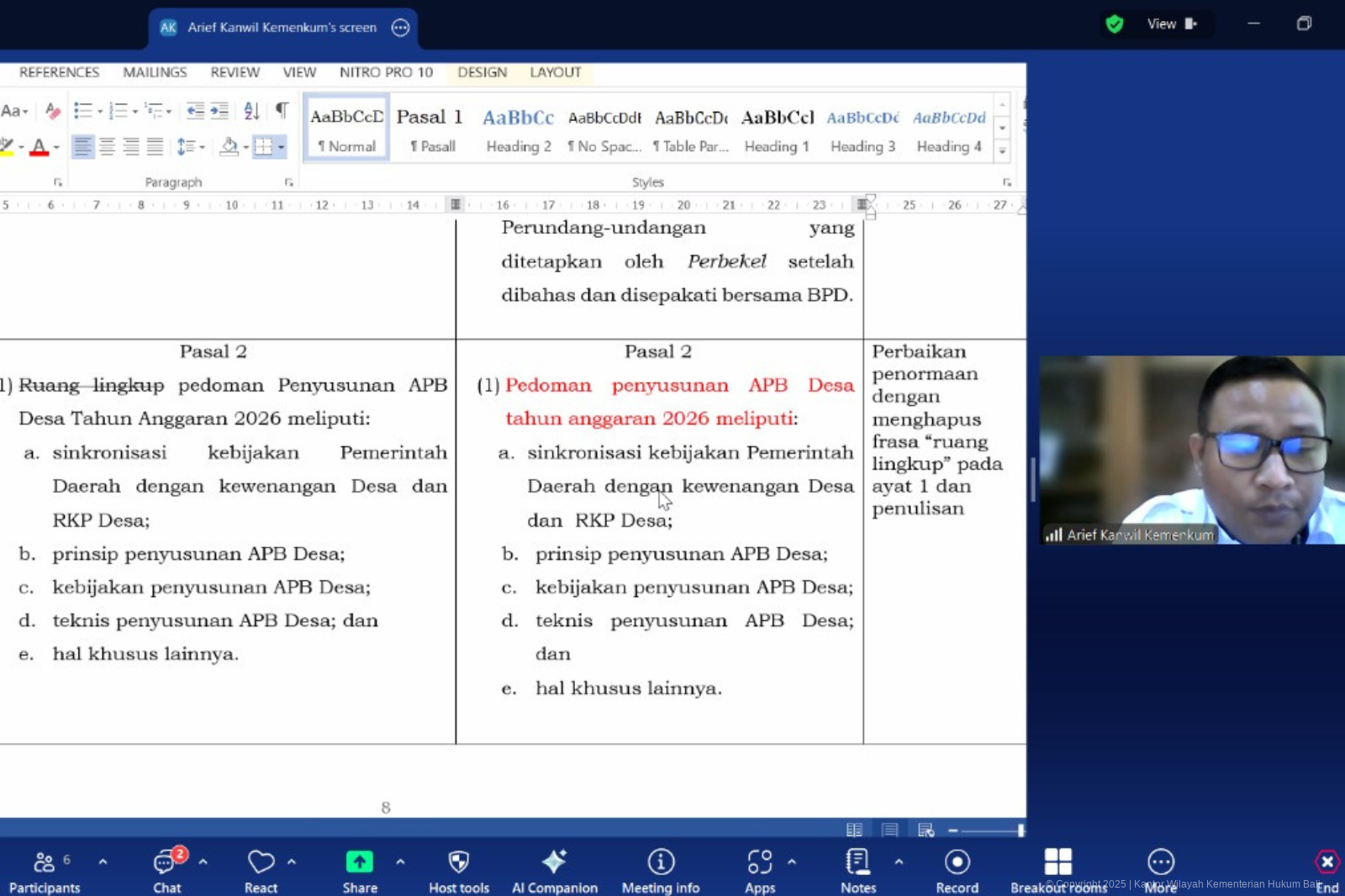The image size is (1345, 896).
Task: Open Meeting info
Action: (x=661, y=870)
